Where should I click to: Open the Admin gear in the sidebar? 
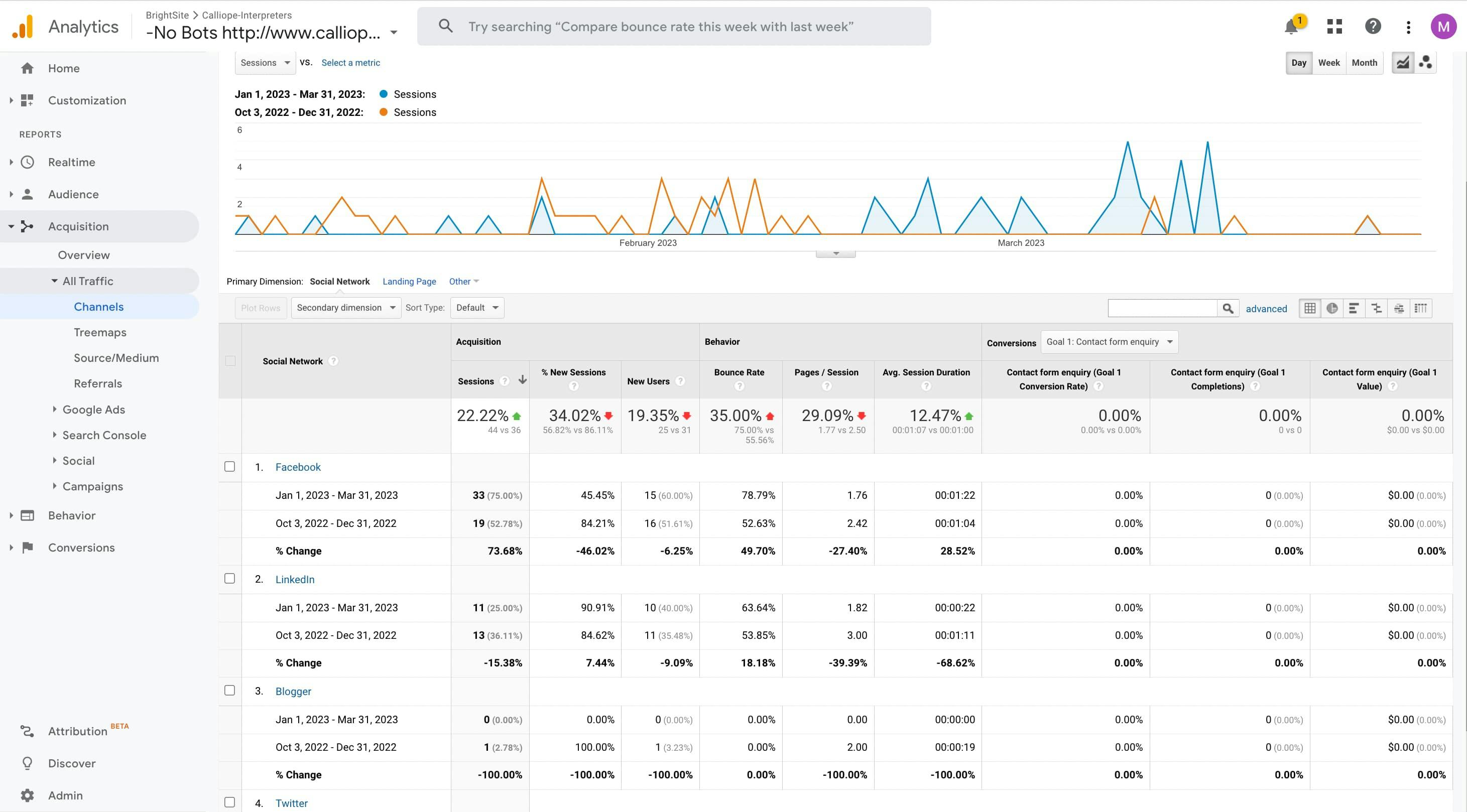[x=27, y=795]
